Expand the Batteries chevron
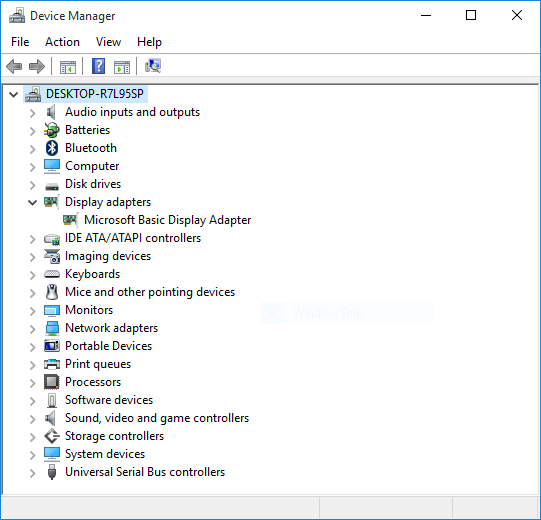The height and width of the screenshot is (520, 541). (x=33, y=131)
